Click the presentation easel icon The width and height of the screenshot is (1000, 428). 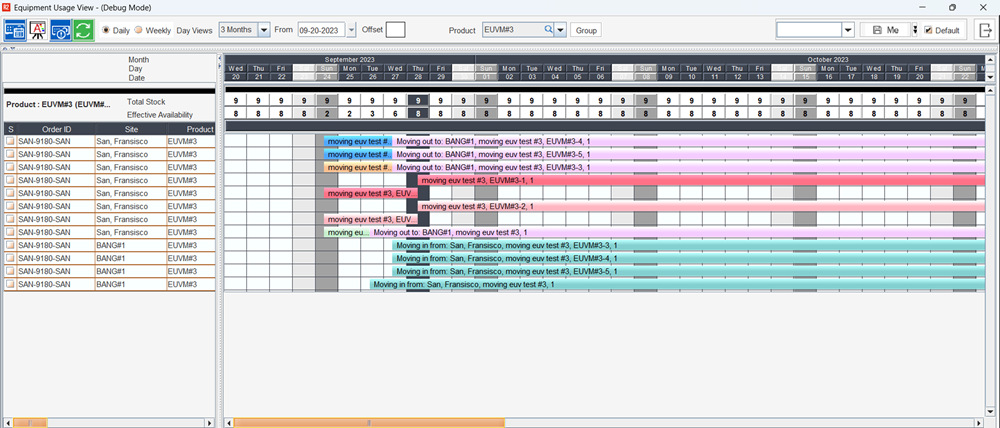(38, 30)
